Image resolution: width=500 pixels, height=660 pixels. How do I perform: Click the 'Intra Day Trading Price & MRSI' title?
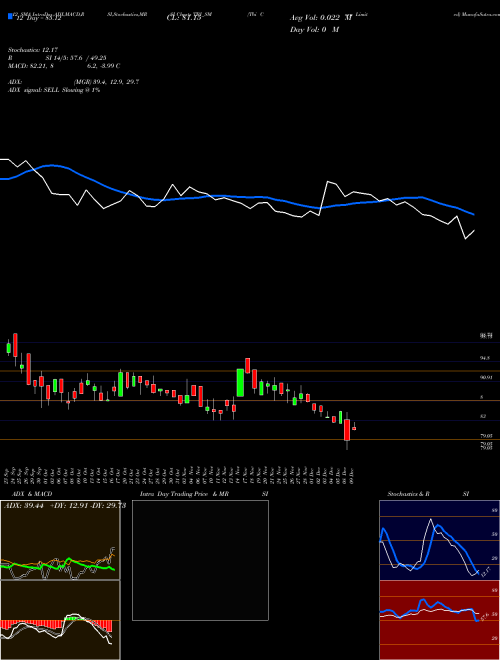tap(204, 494)
